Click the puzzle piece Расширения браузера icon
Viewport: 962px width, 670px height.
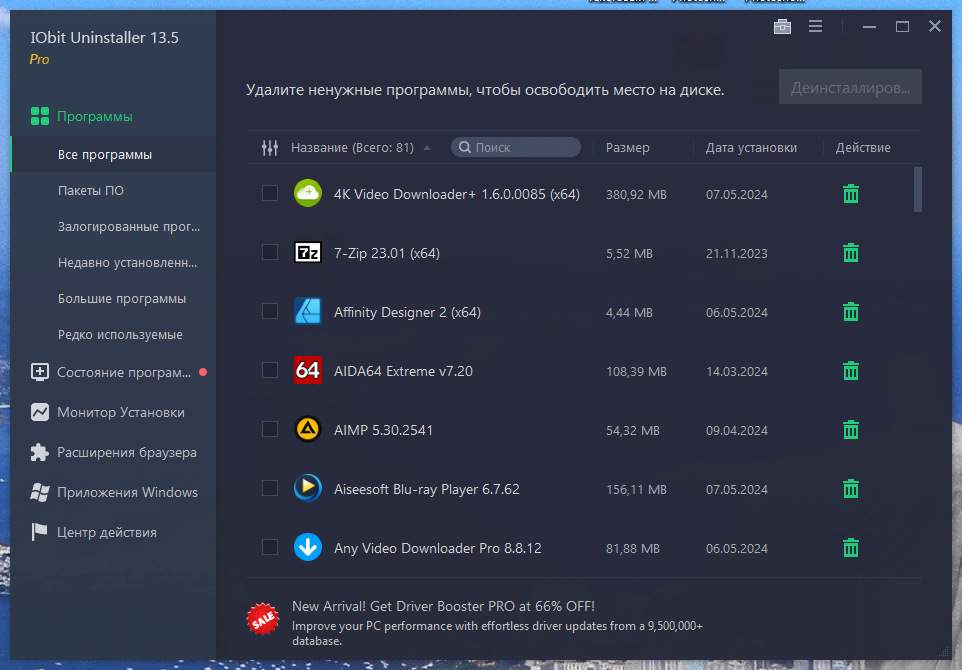click(x=40, y=453)
